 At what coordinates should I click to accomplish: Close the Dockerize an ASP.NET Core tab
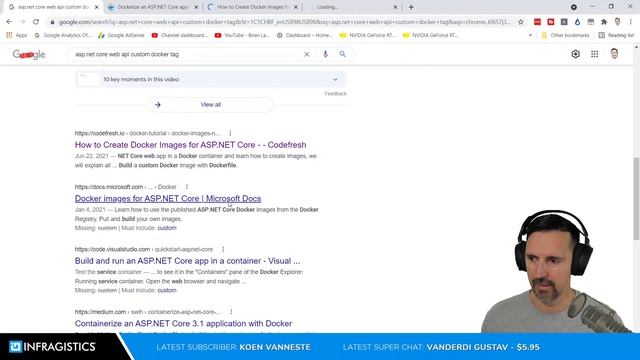pos(196,7)
